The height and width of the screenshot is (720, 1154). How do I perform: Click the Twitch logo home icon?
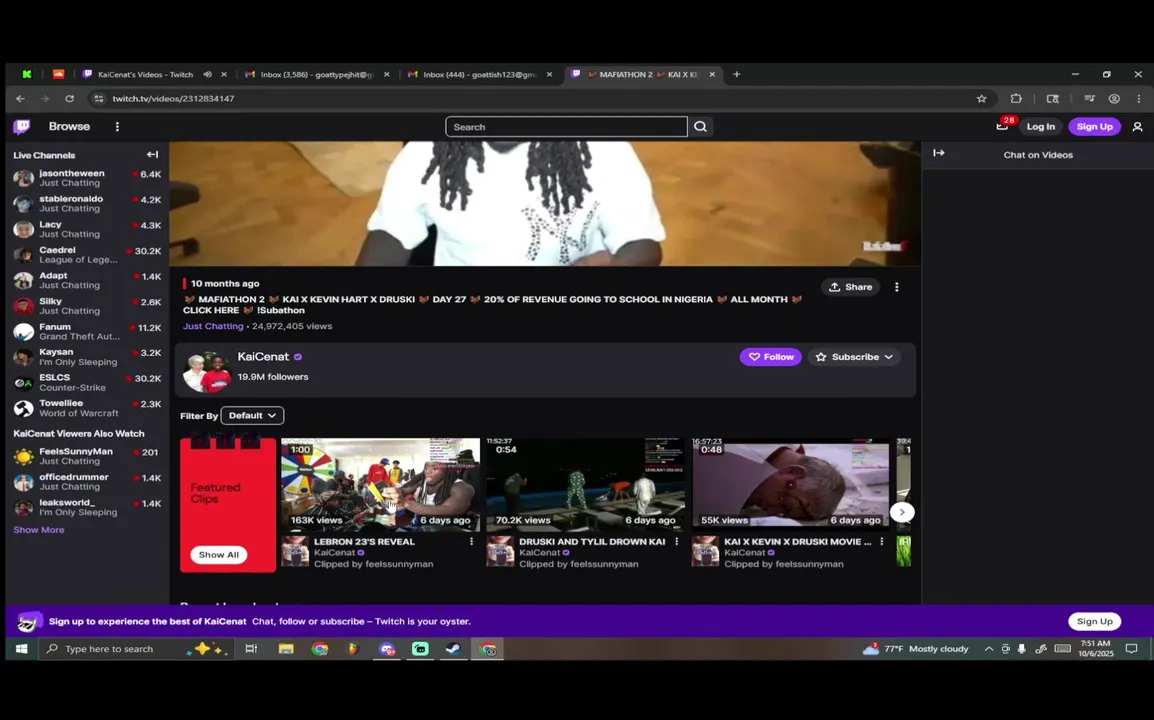(22, 127)
